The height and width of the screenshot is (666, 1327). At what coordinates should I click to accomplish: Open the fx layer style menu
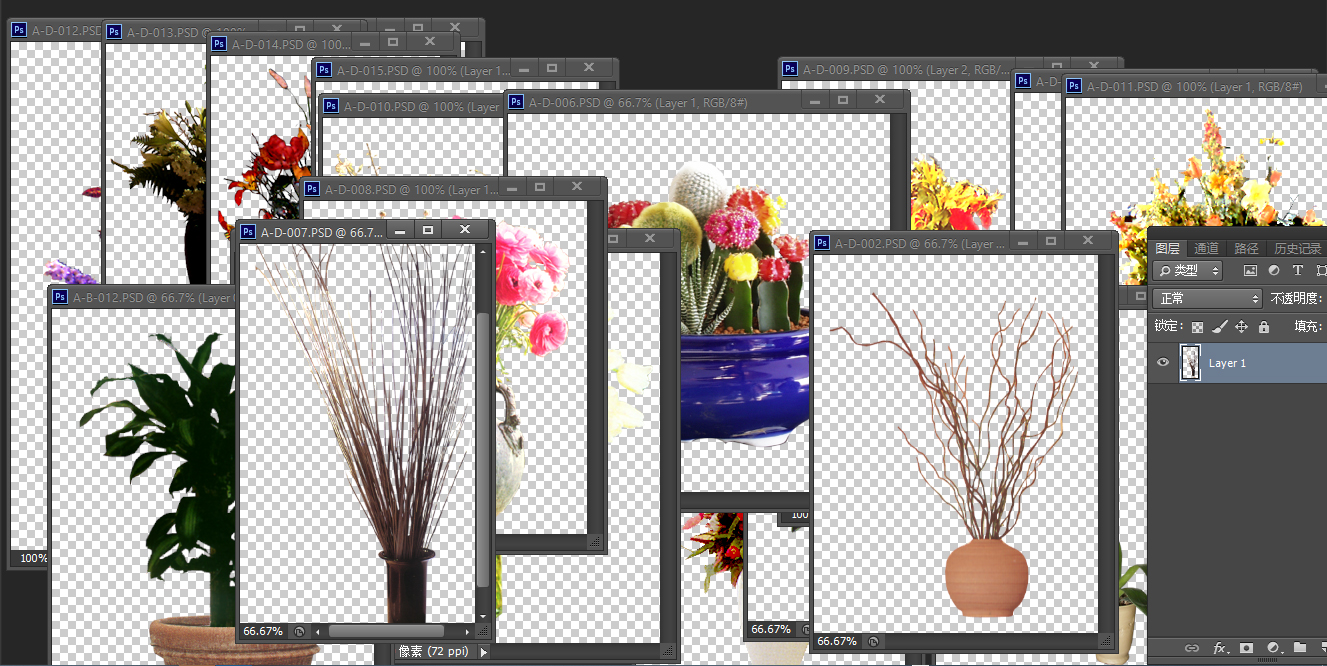(1220, 648)
